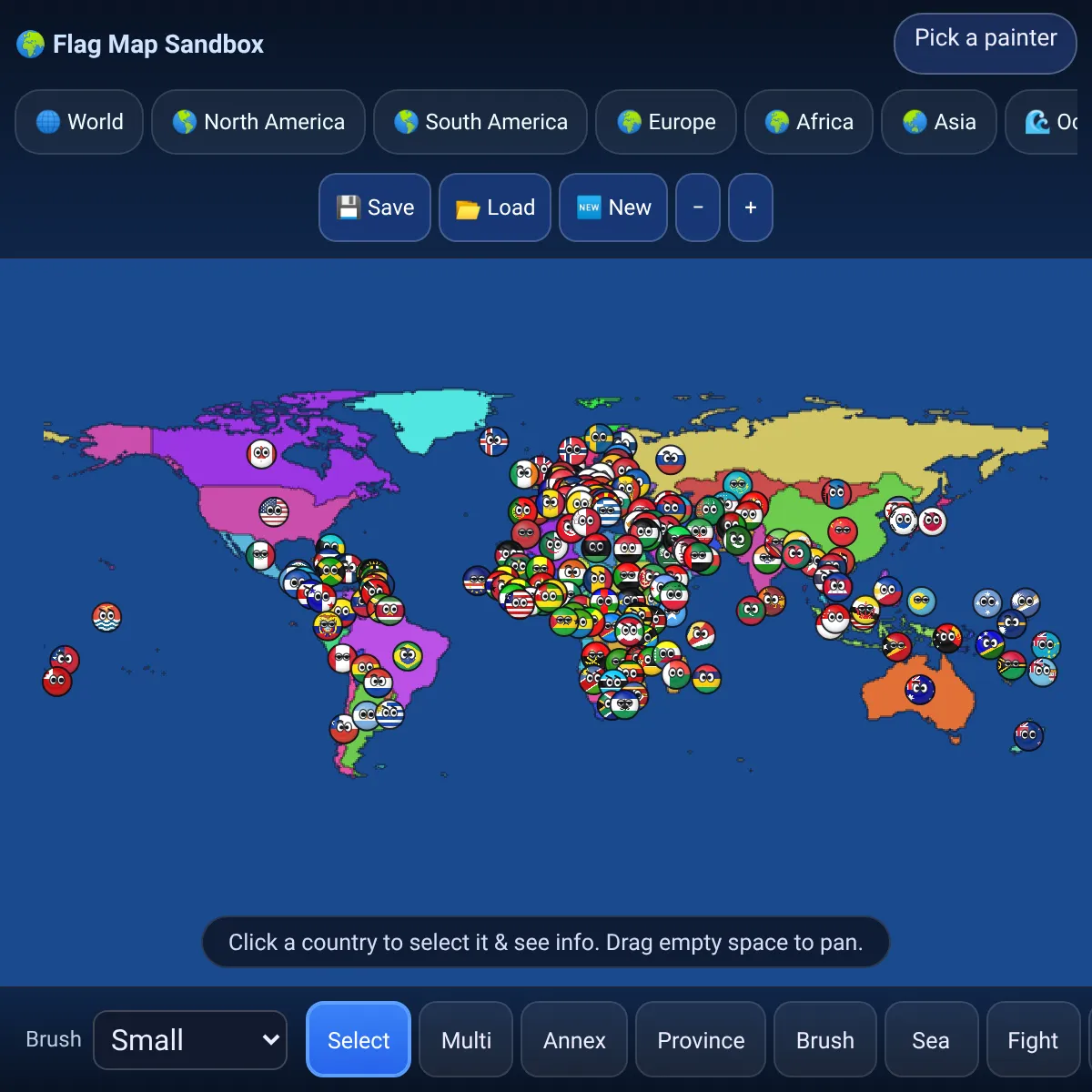Select the New Zealand flag ball

[1028, 735]
